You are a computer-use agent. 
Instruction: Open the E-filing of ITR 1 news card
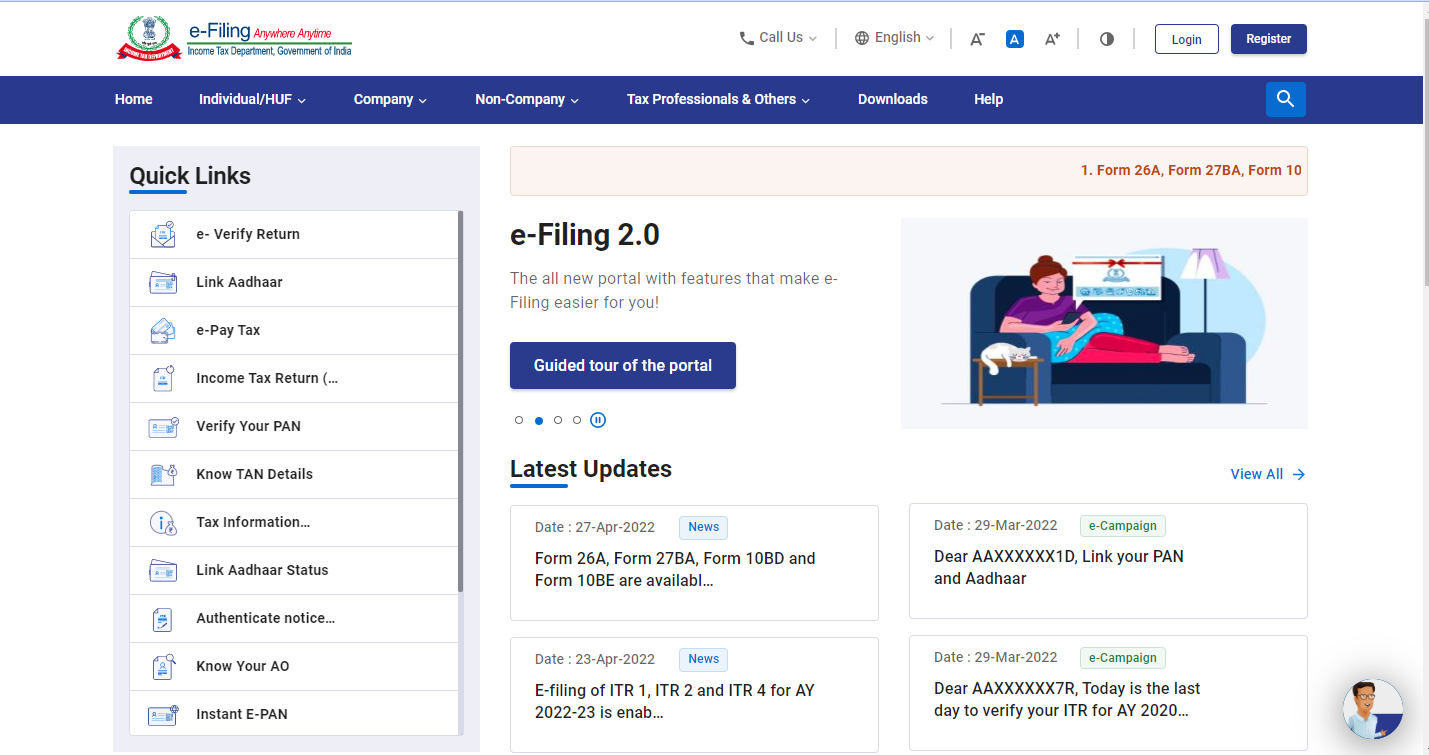pos(694,695)
